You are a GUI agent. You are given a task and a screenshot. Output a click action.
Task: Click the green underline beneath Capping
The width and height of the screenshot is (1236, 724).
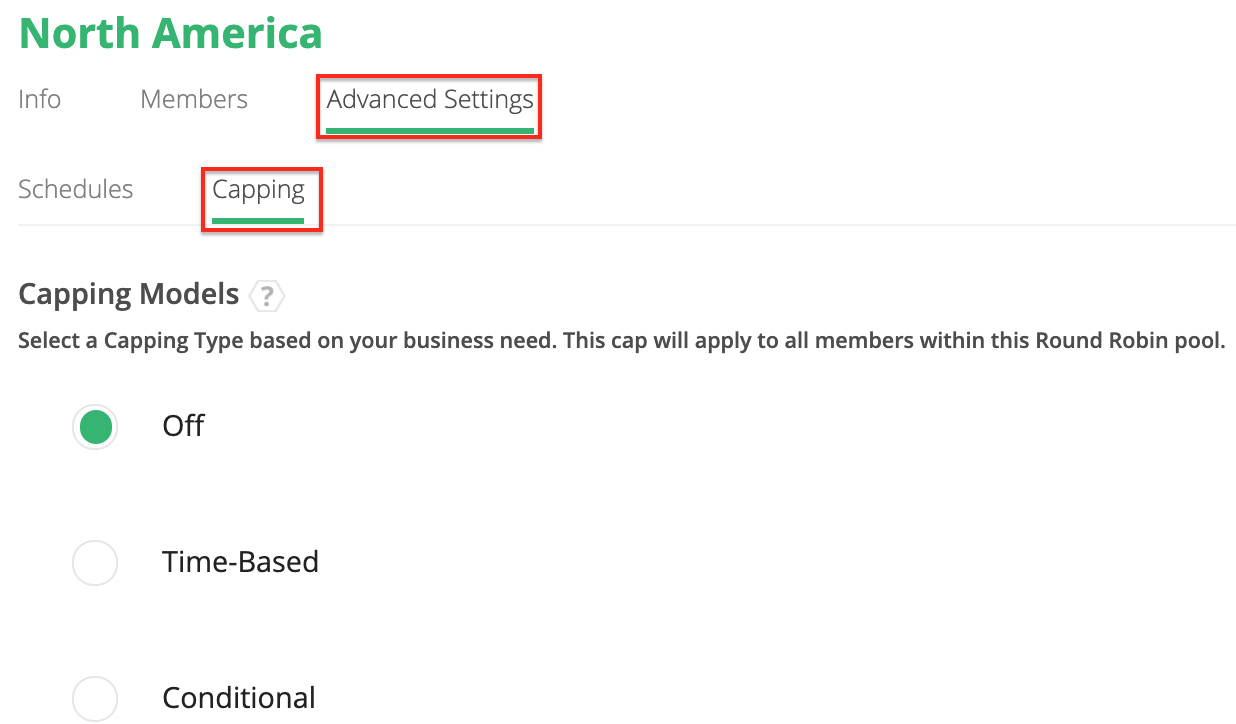click(x=259, y=219)
